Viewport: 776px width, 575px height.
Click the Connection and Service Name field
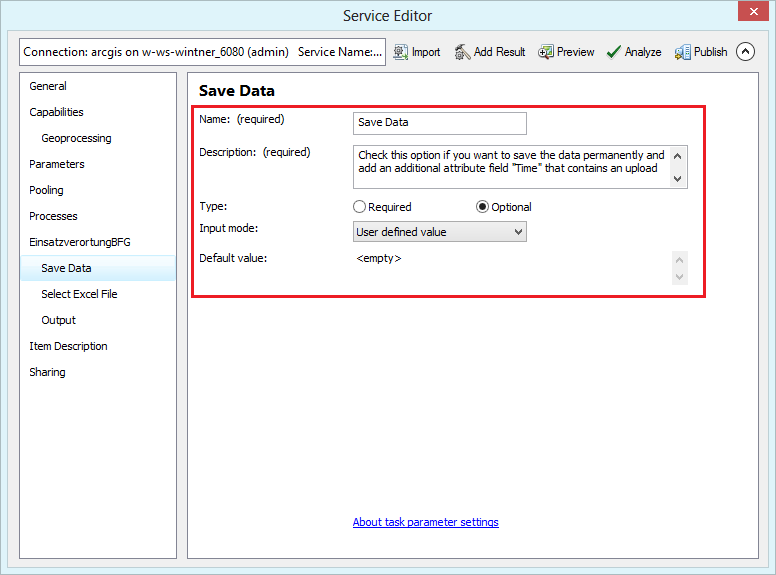202,52
